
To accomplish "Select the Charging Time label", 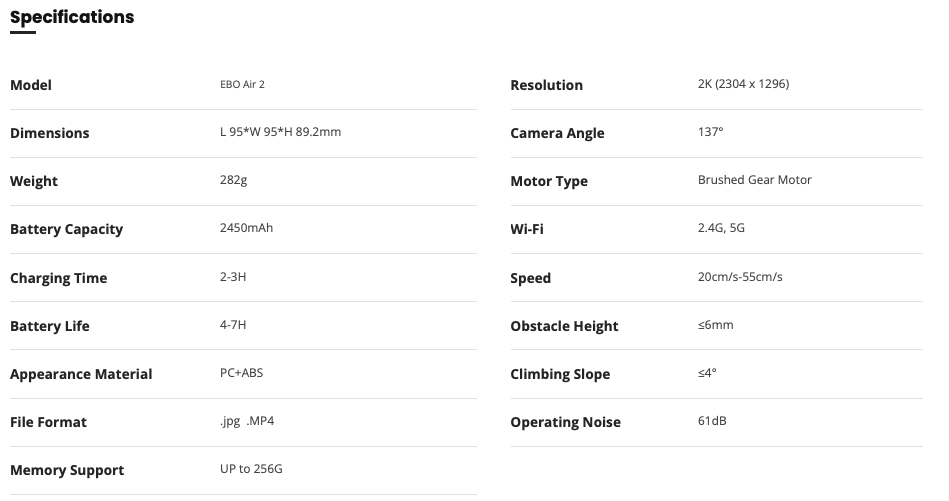I will click(58, 278).
